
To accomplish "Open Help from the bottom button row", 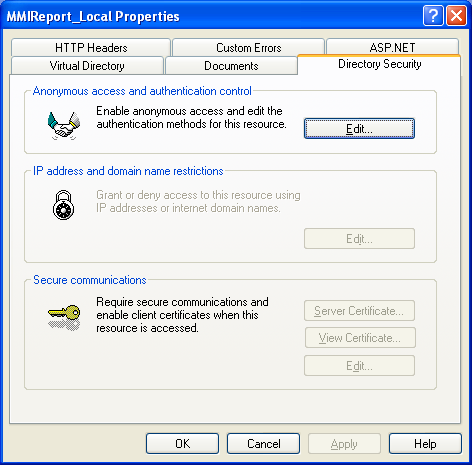I will 425,444.
